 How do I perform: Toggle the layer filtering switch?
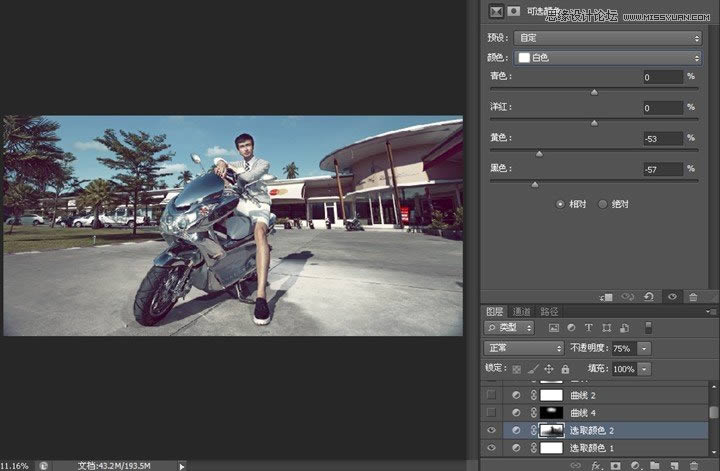point(648,327)
